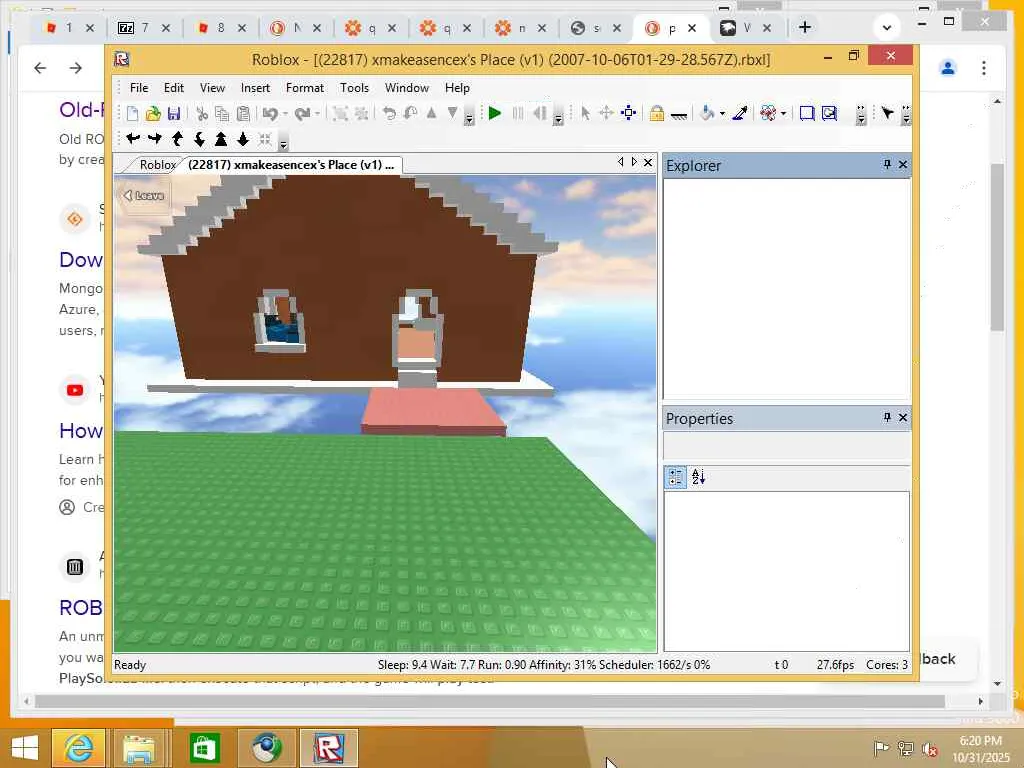Click the Group selection icon
Viewport: 1024px width, 768px height.
[340, 114]
